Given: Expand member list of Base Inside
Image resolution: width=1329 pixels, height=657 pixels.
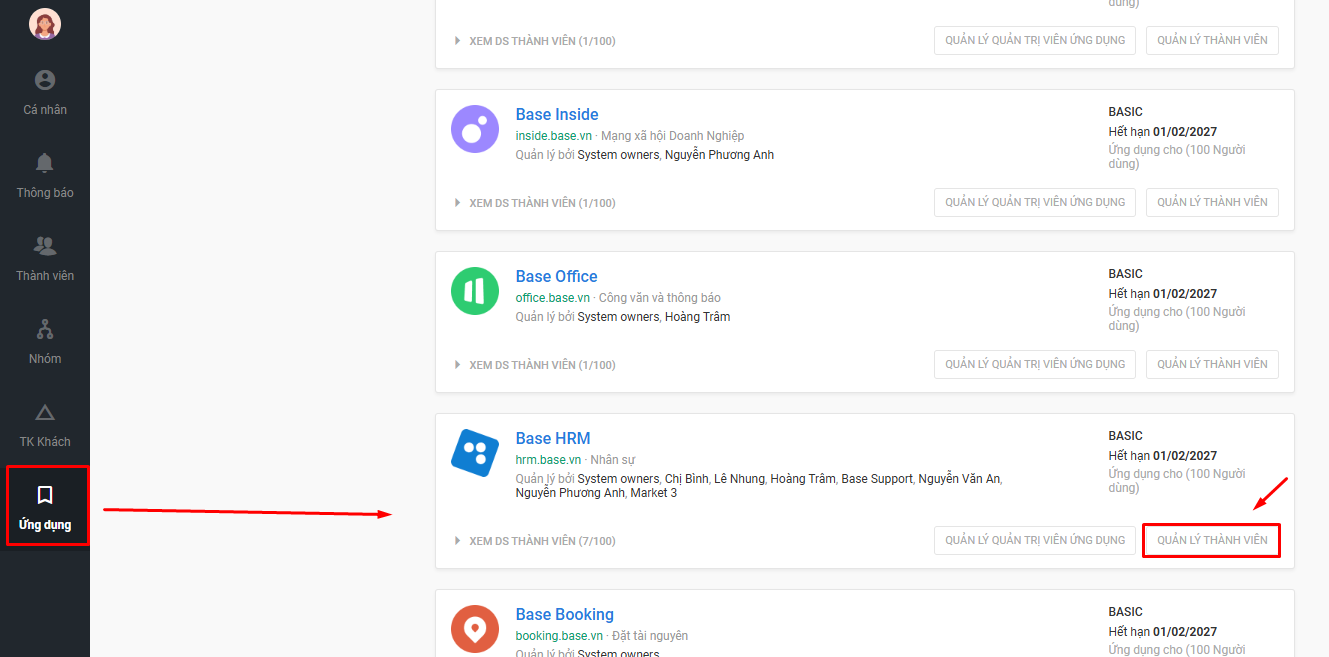Looking at the screenshot, I should (535, 203).
